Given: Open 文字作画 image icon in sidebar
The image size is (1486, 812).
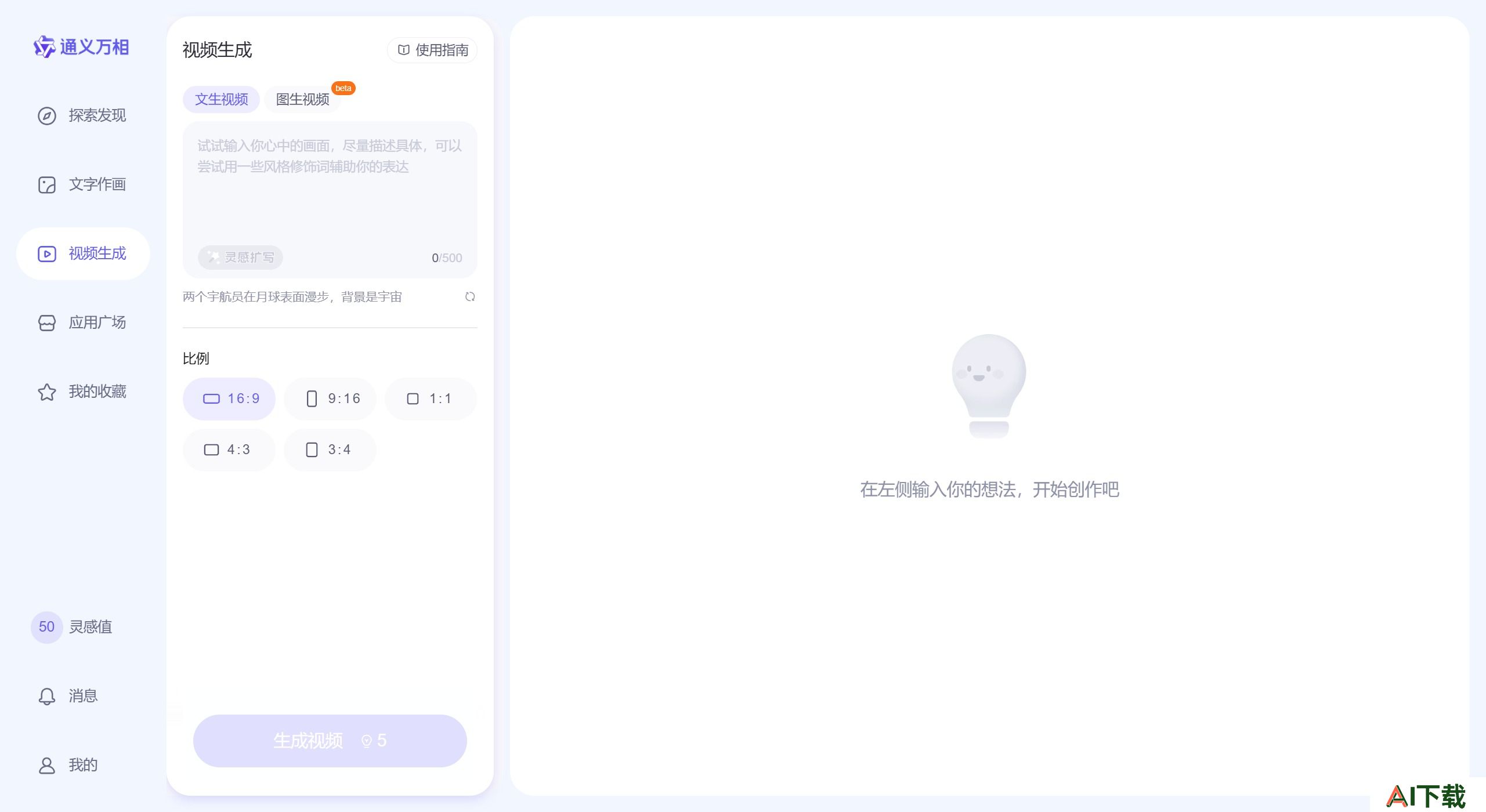Looking at the screenshot, I should click(x=47, y=184).
